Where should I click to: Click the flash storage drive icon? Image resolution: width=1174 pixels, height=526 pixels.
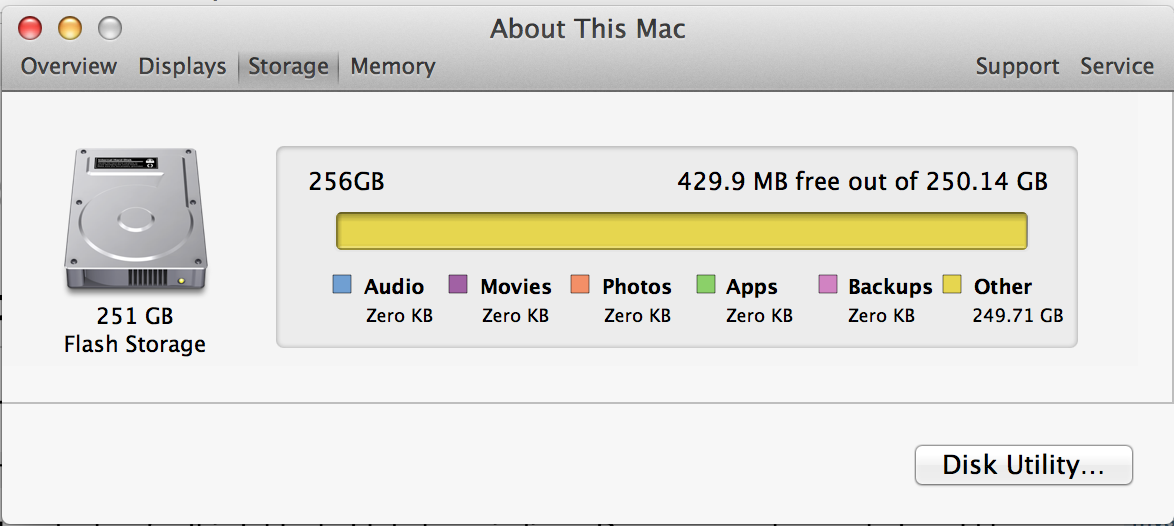[135, 221]
